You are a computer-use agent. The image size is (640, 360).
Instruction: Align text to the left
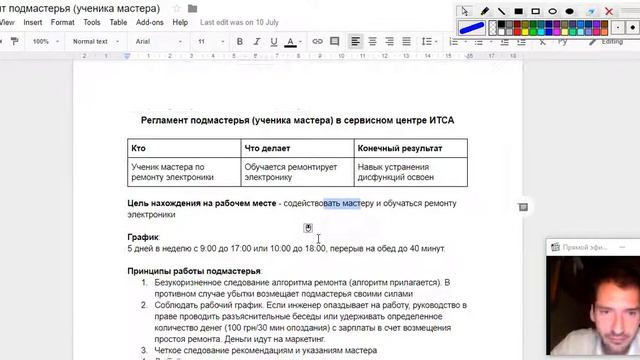(x=356, y=41)
